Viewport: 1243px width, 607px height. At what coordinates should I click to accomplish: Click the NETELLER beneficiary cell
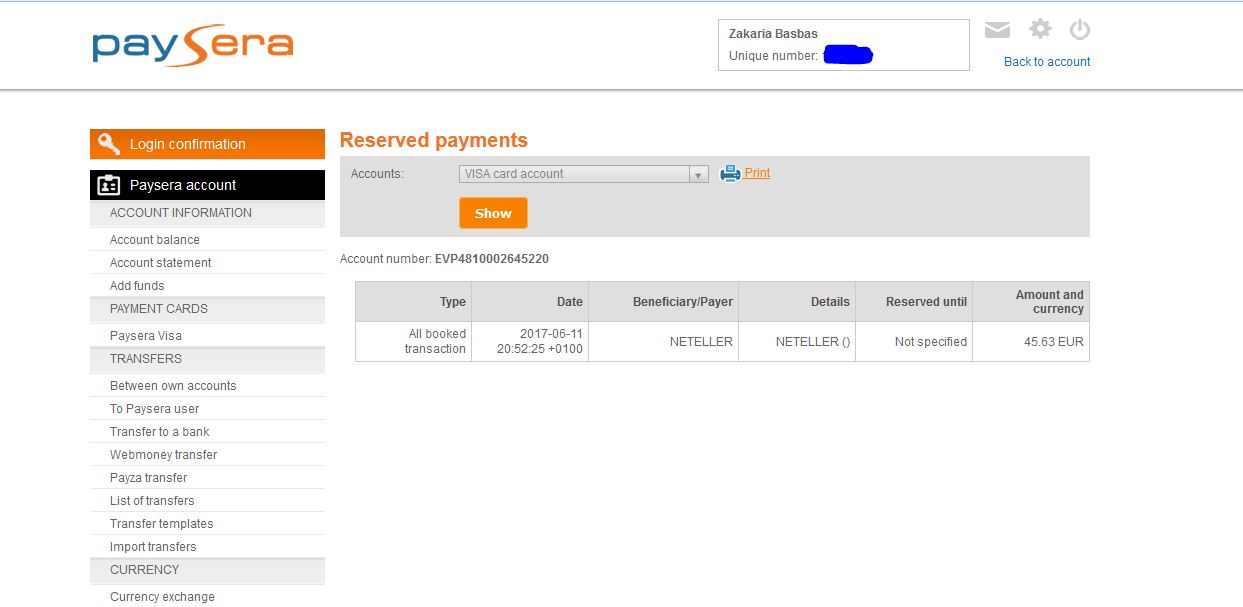pos(663,341)
